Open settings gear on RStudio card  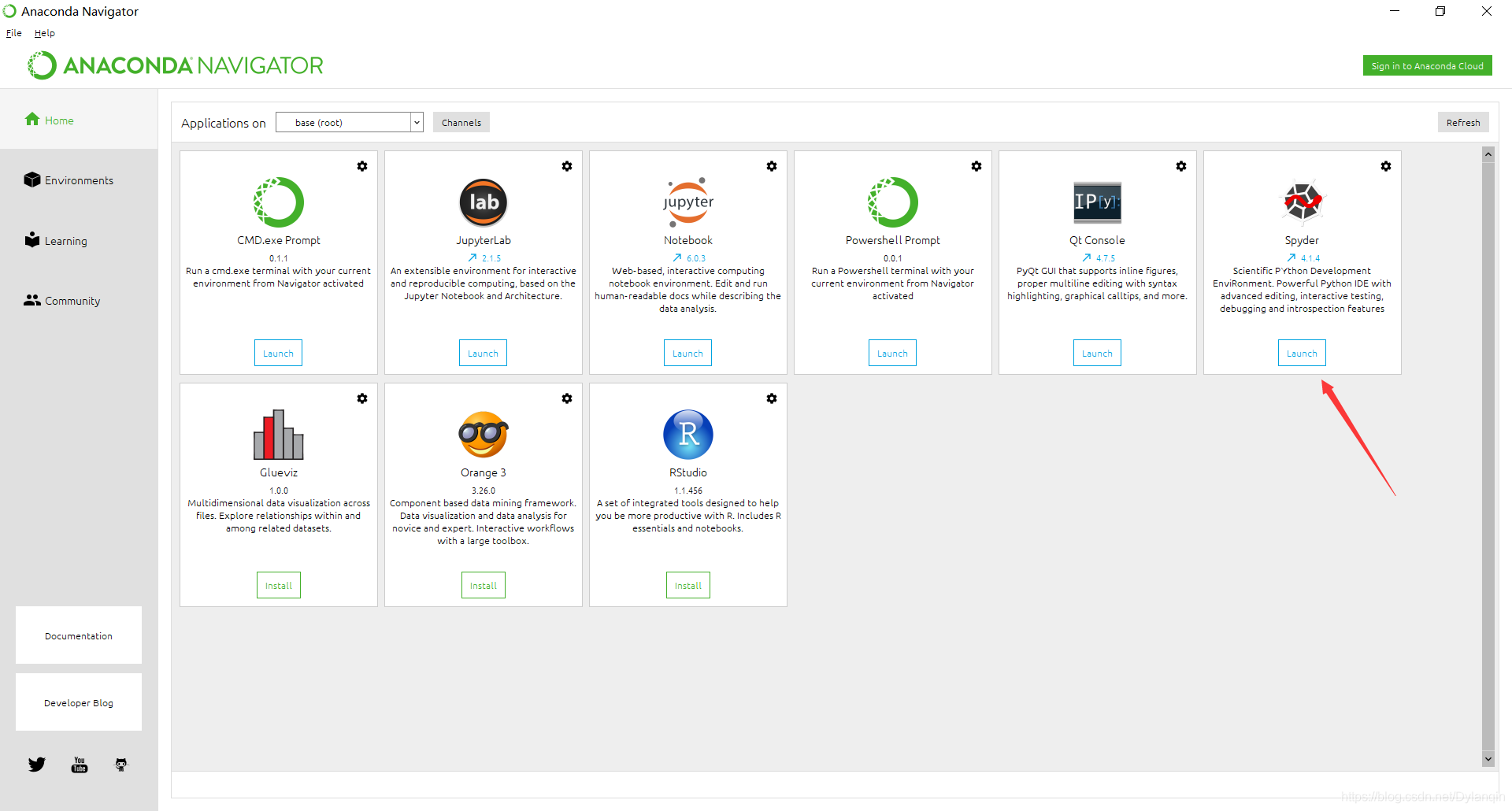point(772,398)
